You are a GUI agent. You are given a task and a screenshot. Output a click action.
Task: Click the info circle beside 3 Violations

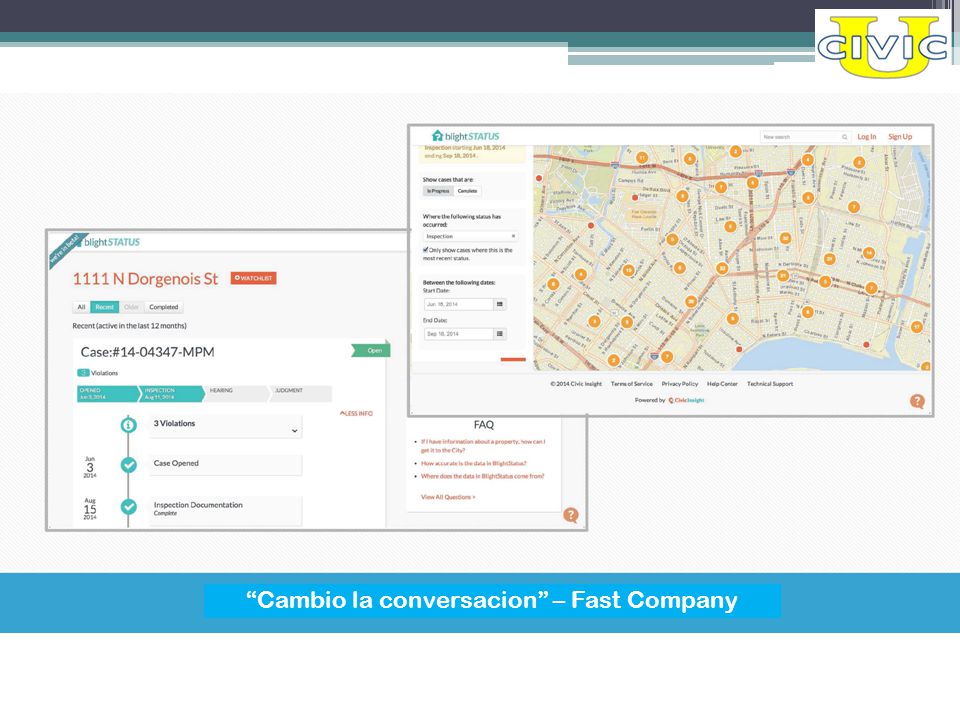[x=129, y=424]
